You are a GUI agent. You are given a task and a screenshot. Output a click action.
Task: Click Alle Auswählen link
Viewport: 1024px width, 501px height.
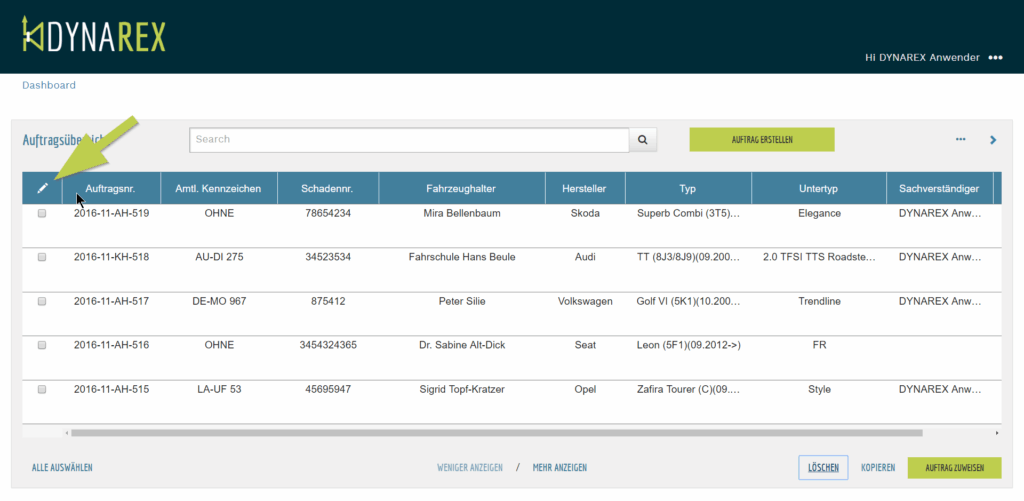tap(62, 467)
